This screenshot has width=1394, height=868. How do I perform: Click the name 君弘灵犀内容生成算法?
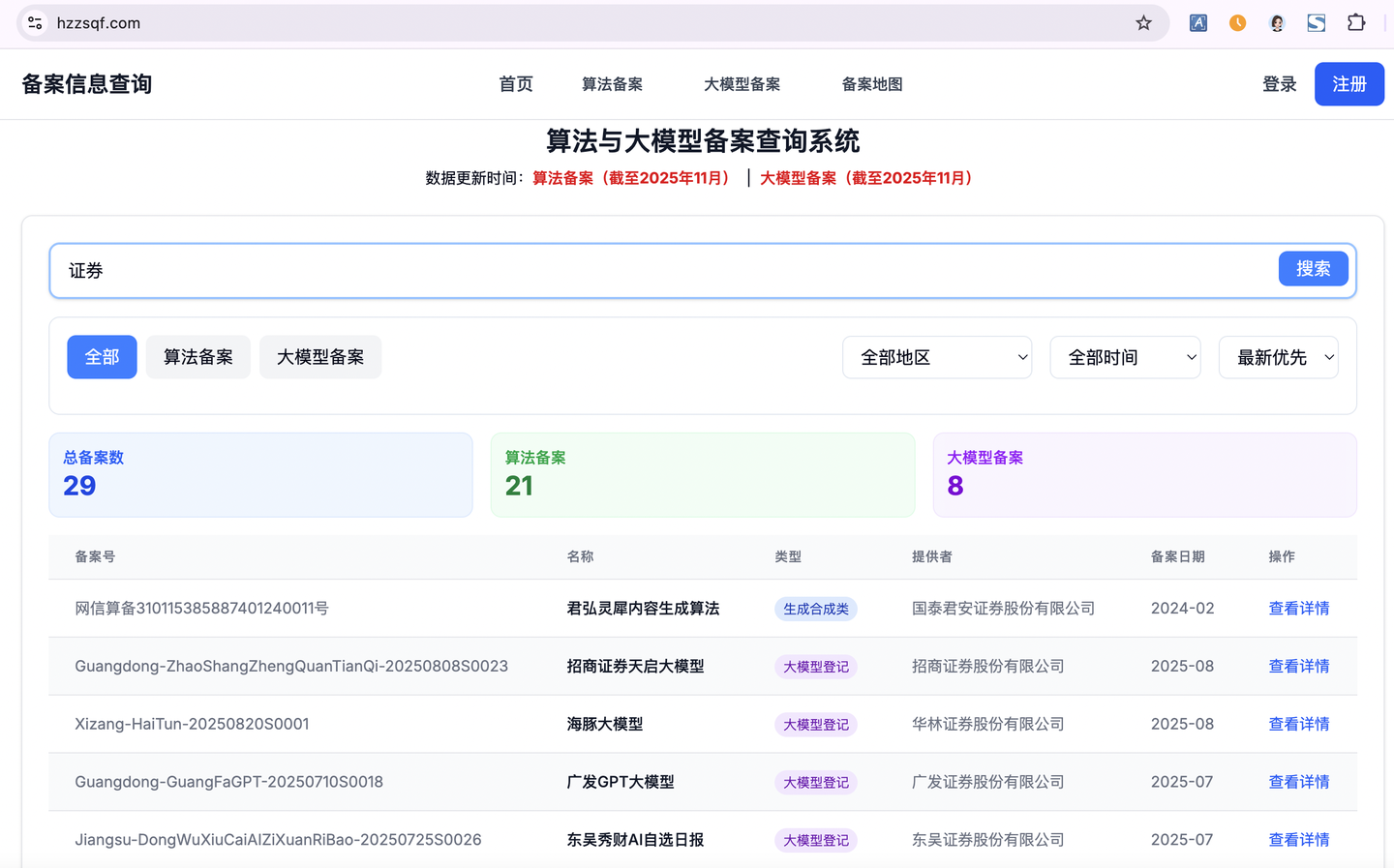643,609
